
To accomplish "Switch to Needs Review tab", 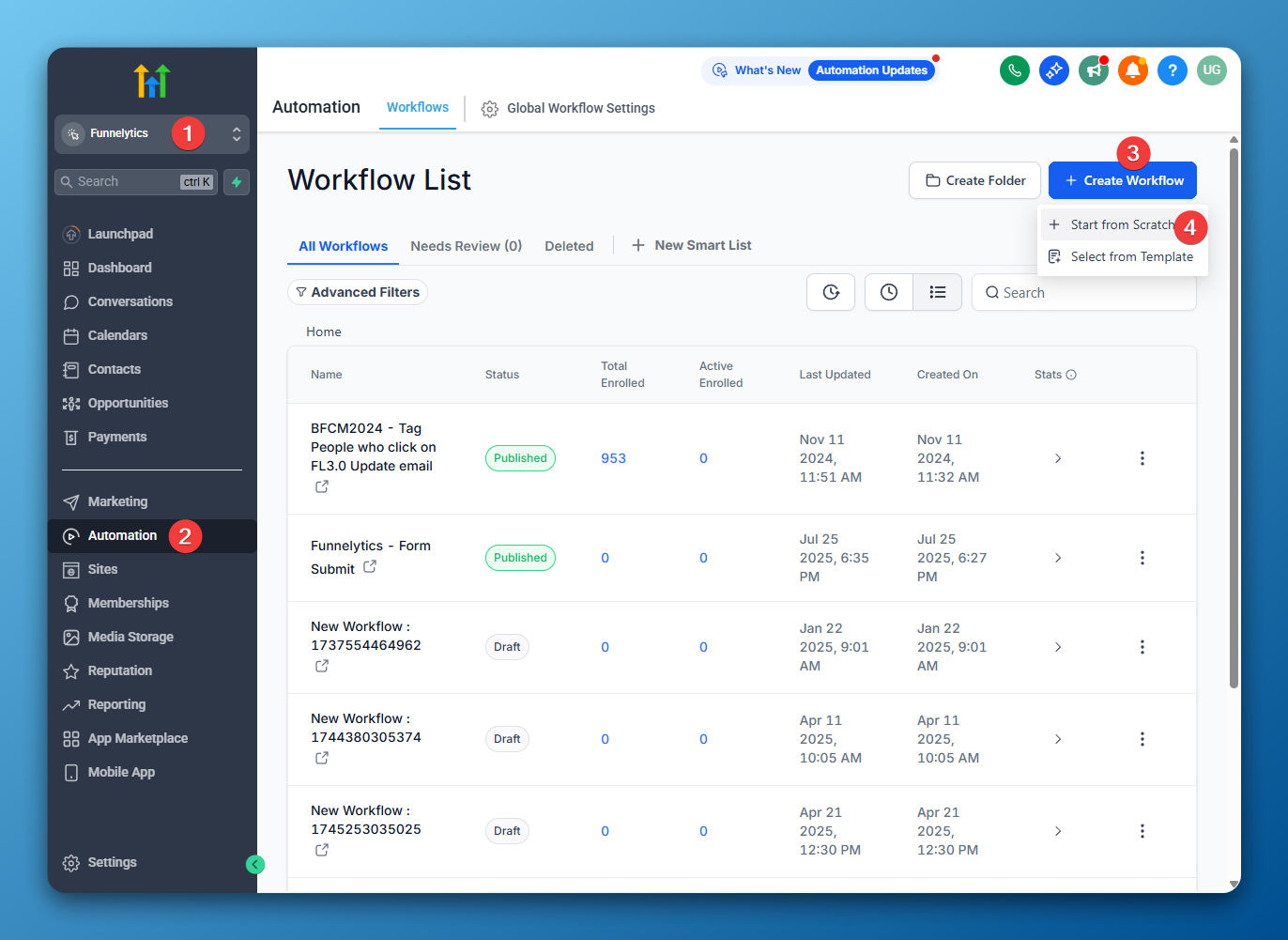I will coord(466,246).
